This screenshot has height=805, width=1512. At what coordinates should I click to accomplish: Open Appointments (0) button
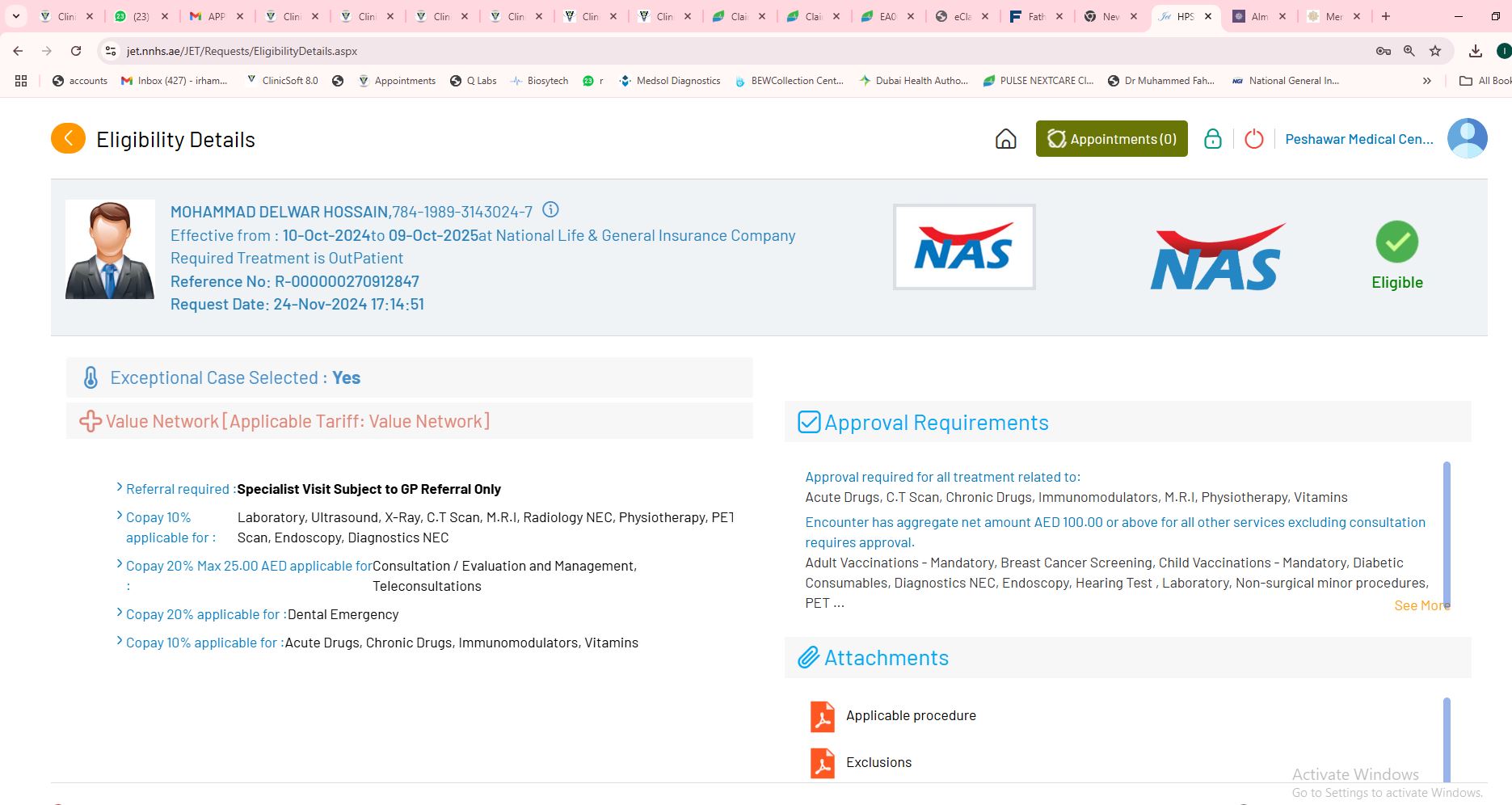[x=1111, y=139]
